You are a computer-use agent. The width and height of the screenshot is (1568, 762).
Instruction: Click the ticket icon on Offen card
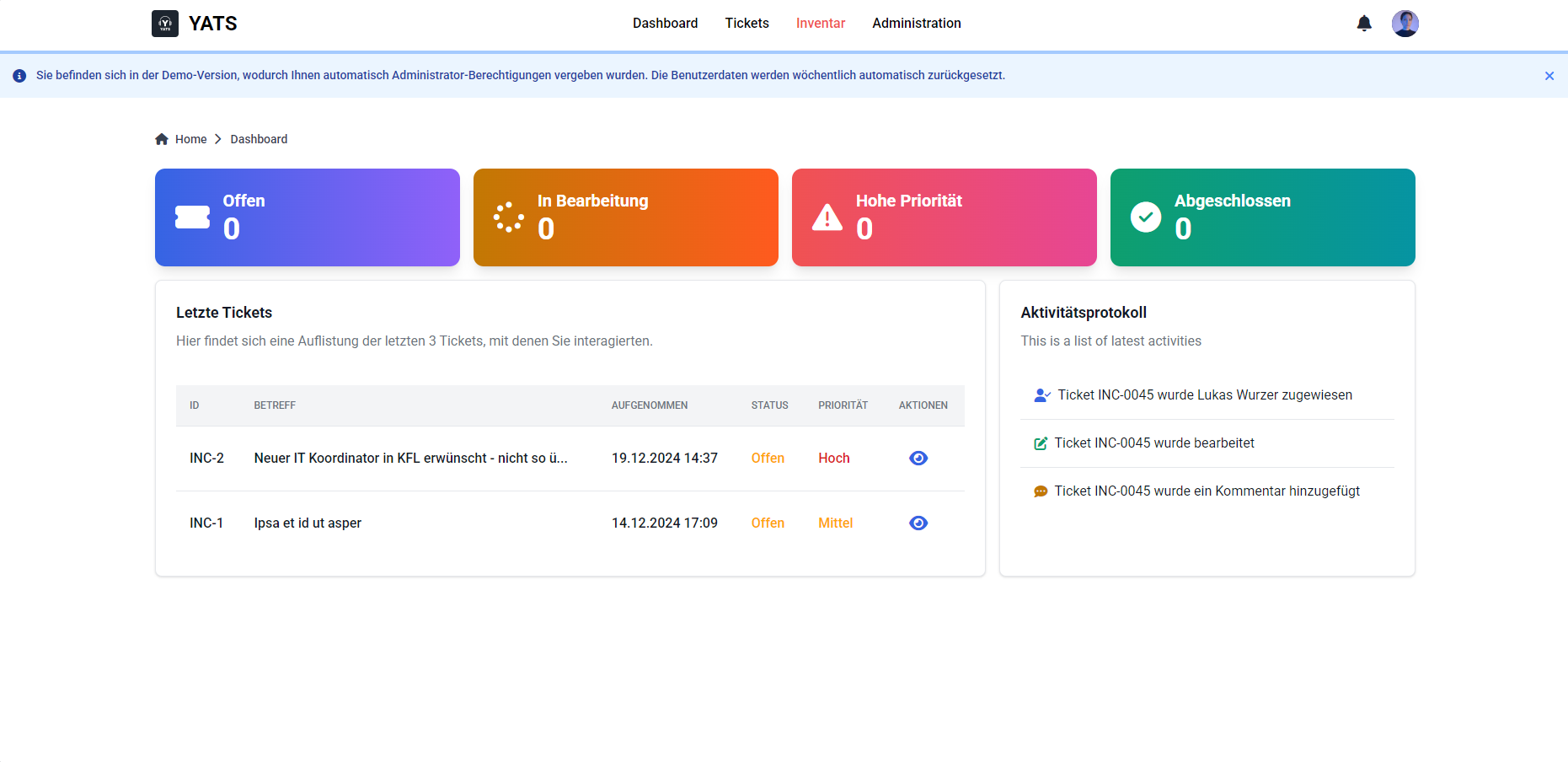(x=192, y=217)
